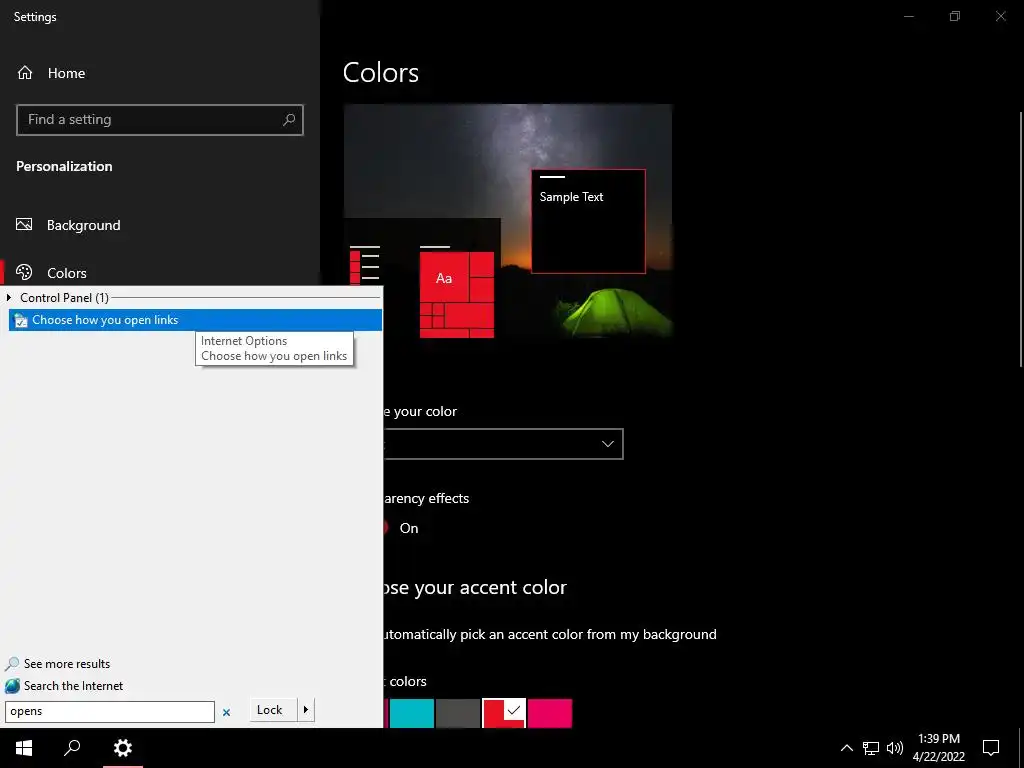Click the Settings page vertical scrollbar

(x=1021, y=239)
